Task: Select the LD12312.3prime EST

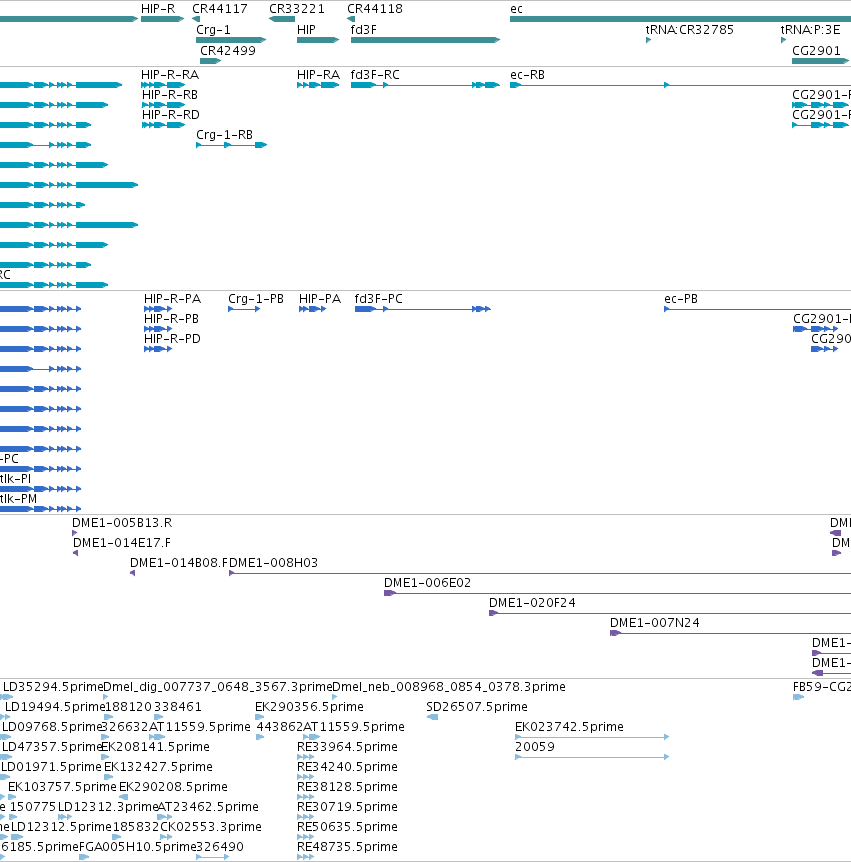Action: click(x=65, y=817)
